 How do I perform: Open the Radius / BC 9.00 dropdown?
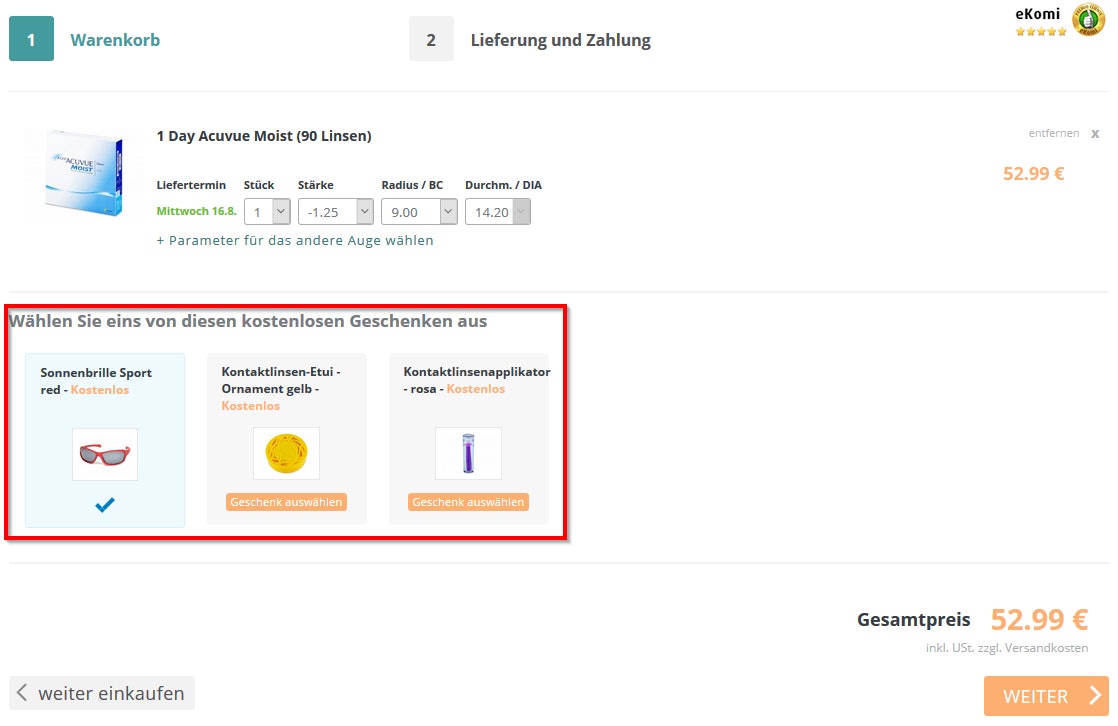[419, 212]
